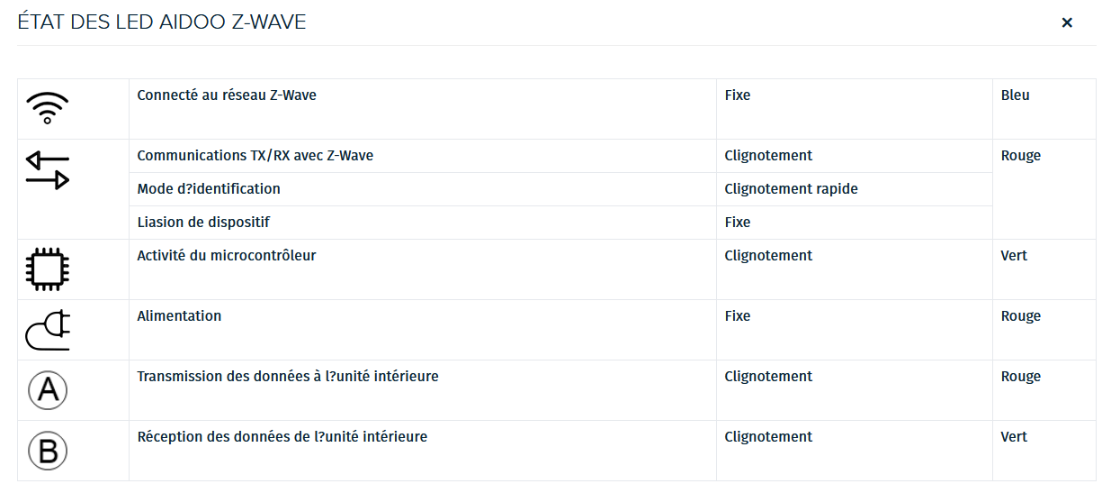Click the "Alimentation" row label
This screenshot has height=487, width=1112.
(x=179, y=316)
